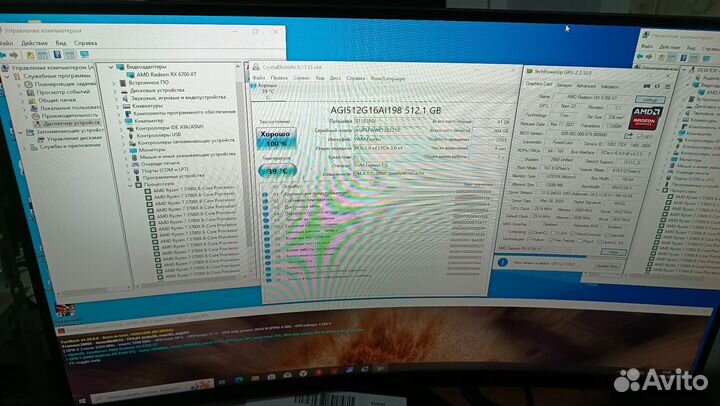This screenshot has width=720, height=406.
Task: Collapse the Запоминающие устройства tree node
Action: click(x=21, y=132)
